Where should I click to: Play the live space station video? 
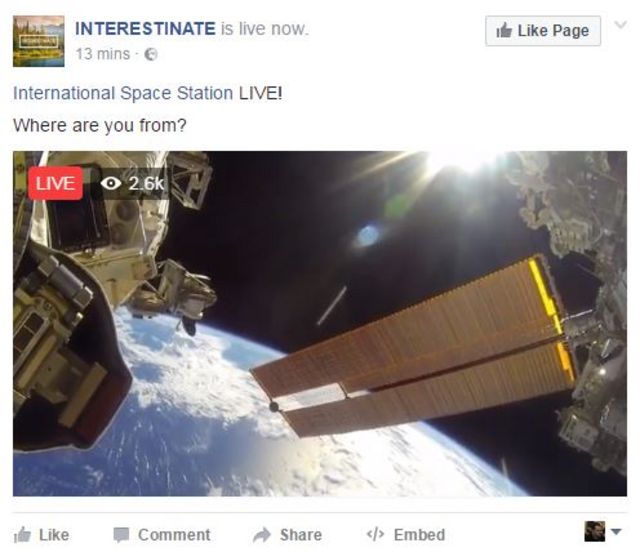point(320,330)
